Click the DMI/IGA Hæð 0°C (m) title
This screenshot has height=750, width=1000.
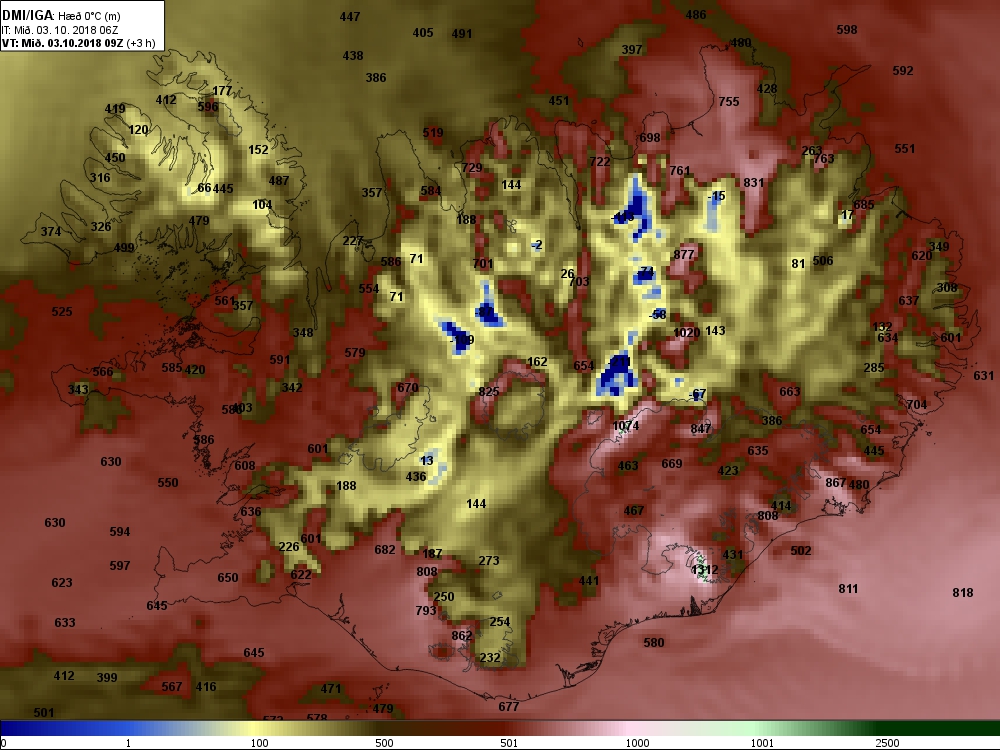pos(61,16)
